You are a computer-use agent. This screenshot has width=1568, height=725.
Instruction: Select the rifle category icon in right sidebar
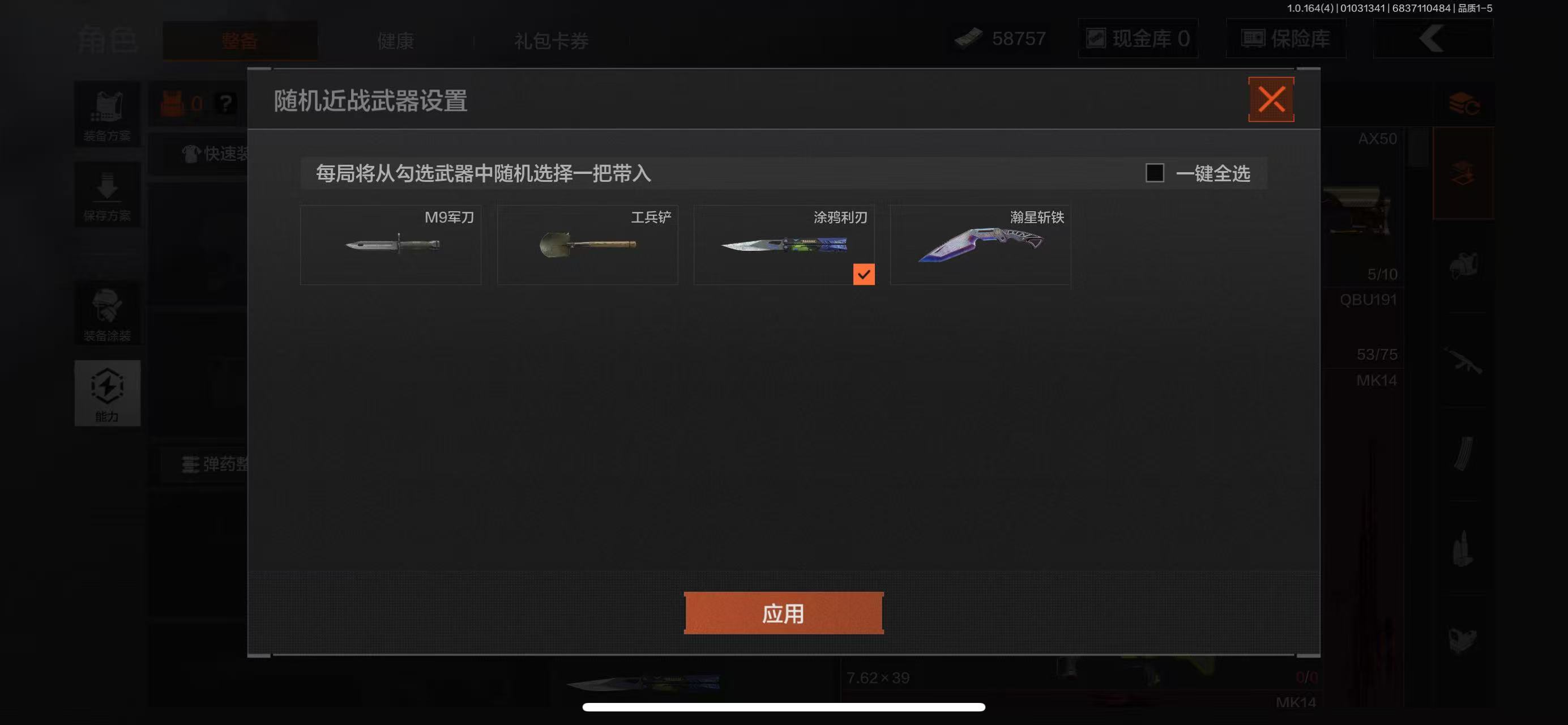(1463, 361)
